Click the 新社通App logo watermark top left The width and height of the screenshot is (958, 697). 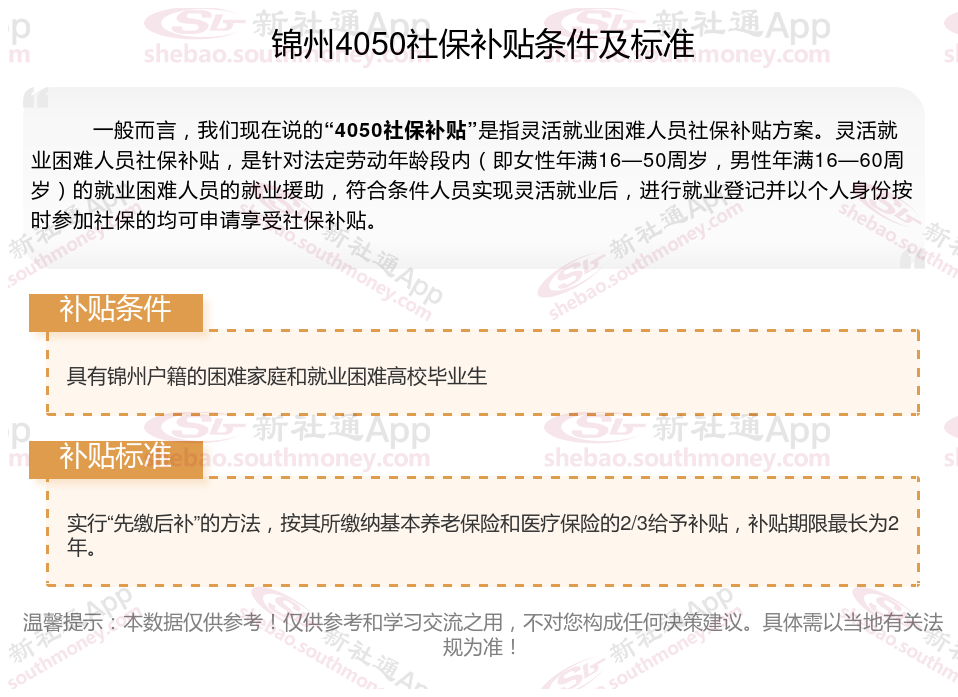click(287, 24)
